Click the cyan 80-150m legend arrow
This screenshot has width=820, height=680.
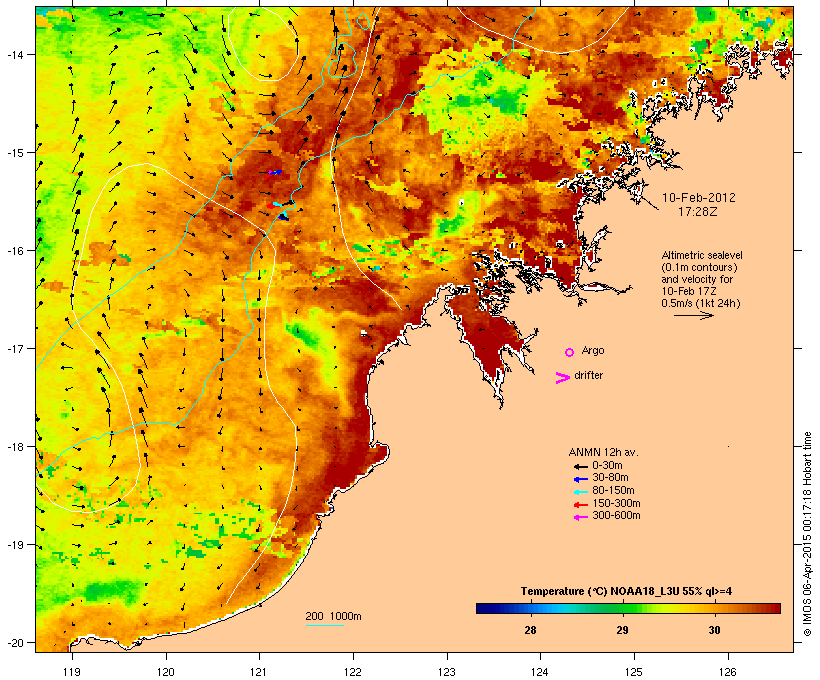click(581, 492)
